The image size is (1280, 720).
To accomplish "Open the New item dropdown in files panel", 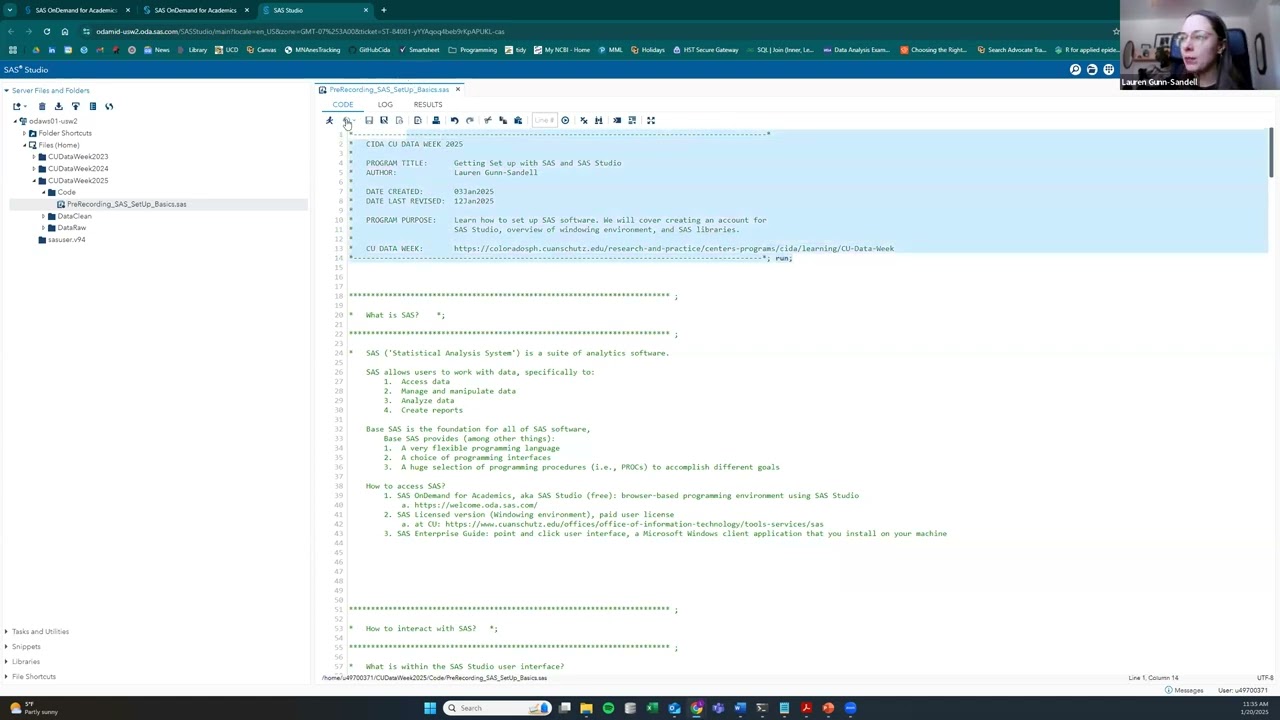I will (19, 106).
